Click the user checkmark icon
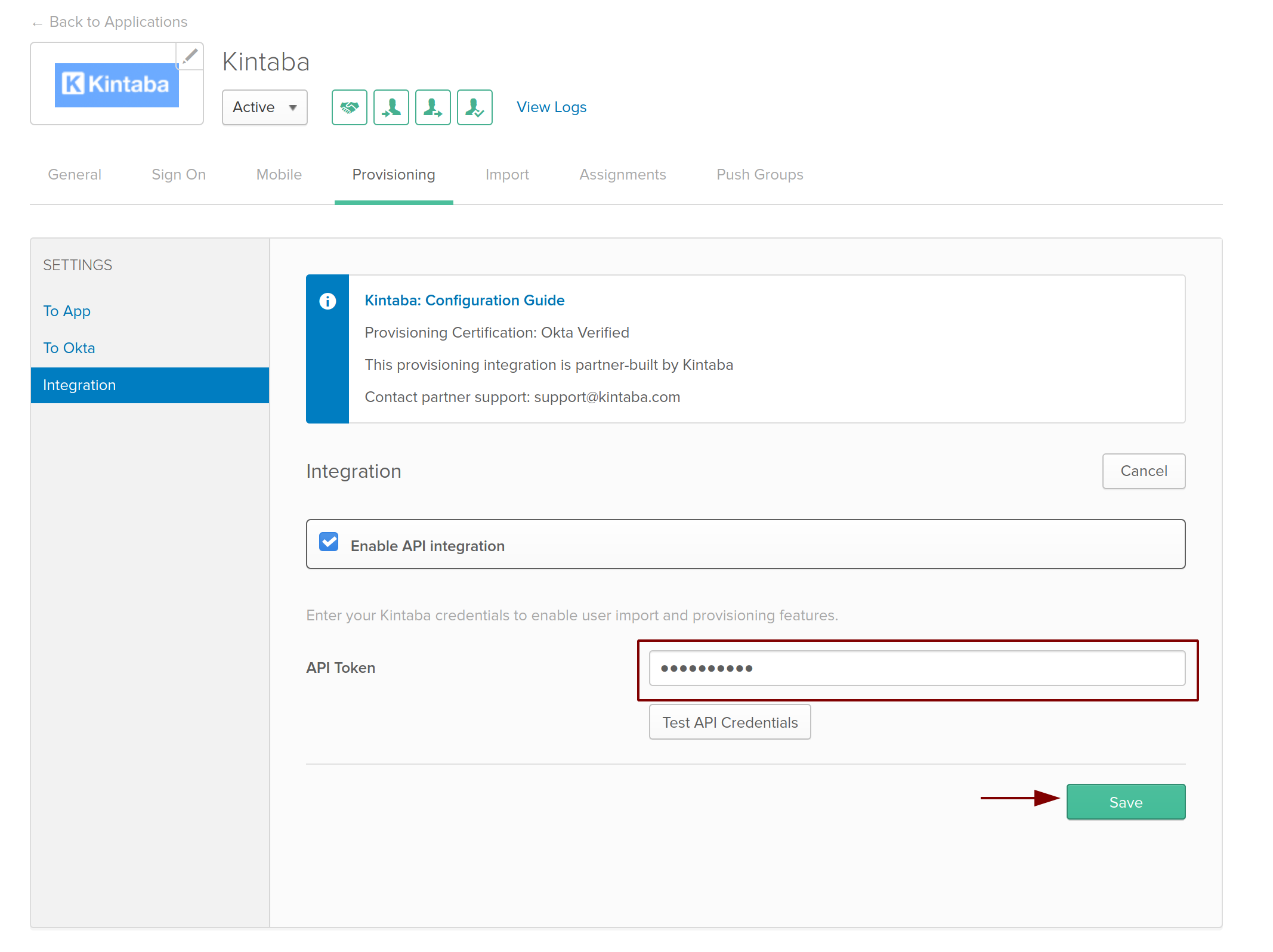 pos(474,107)
